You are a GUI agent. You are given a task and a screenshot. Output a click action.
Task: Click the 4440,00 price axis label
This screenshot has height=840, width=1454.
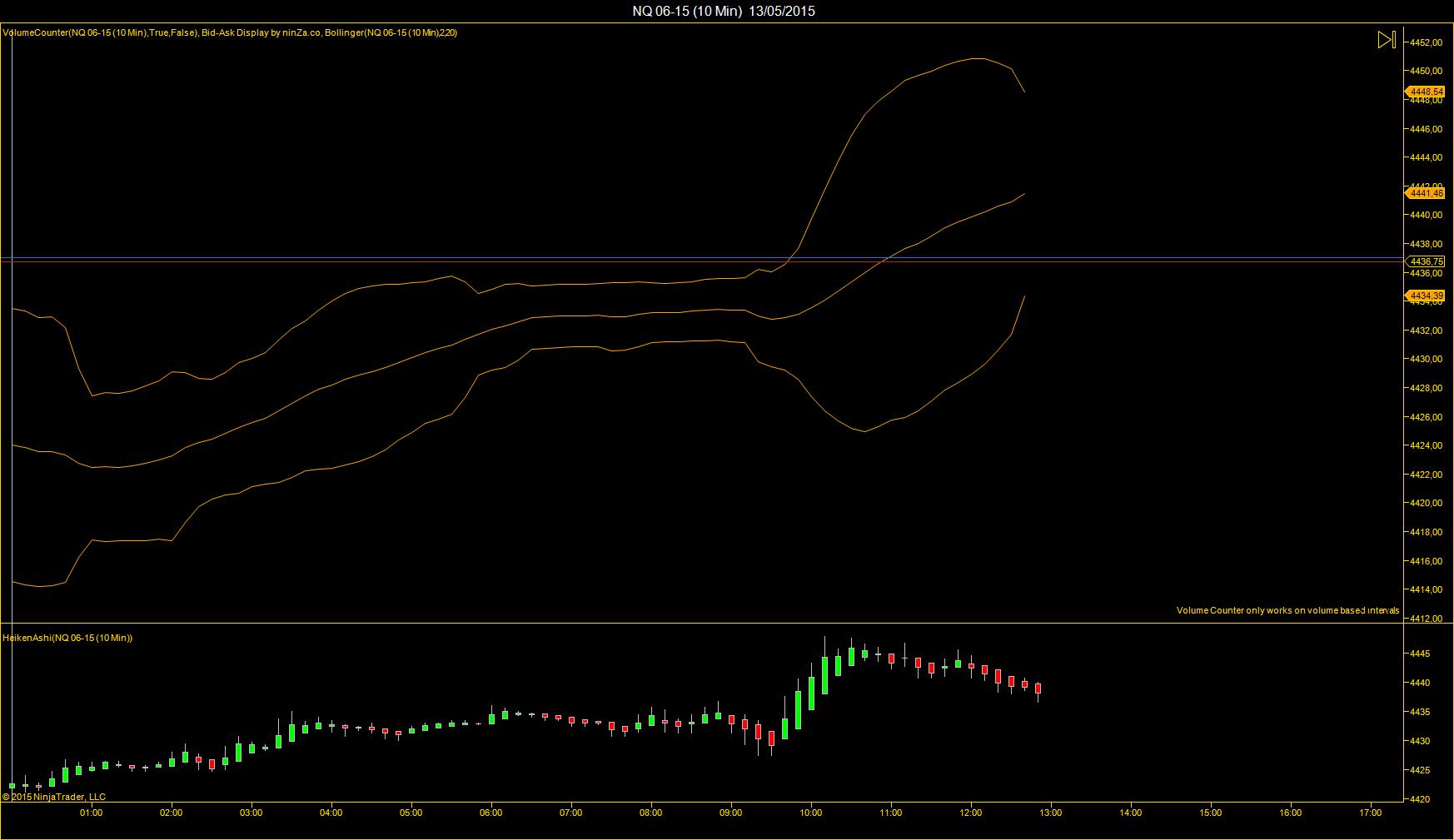click(1426, 215)
